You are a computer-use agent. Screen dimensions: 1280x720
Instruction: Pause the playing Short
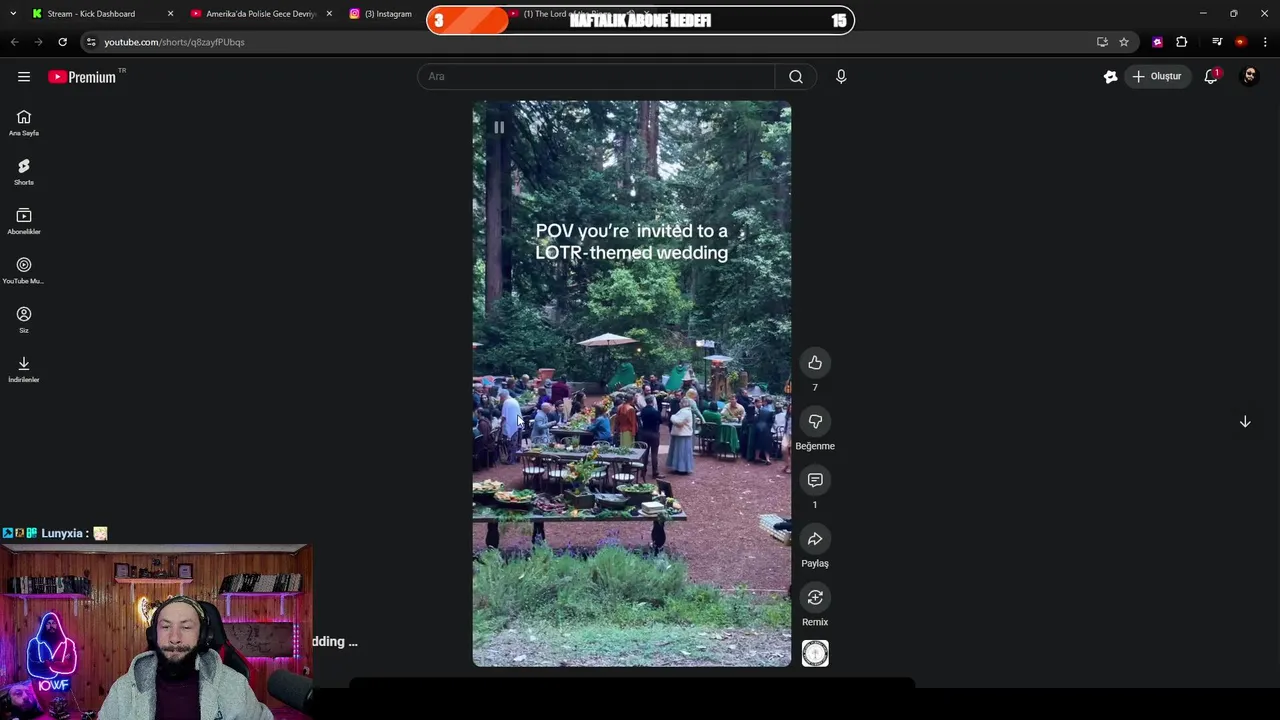point(499,127)
